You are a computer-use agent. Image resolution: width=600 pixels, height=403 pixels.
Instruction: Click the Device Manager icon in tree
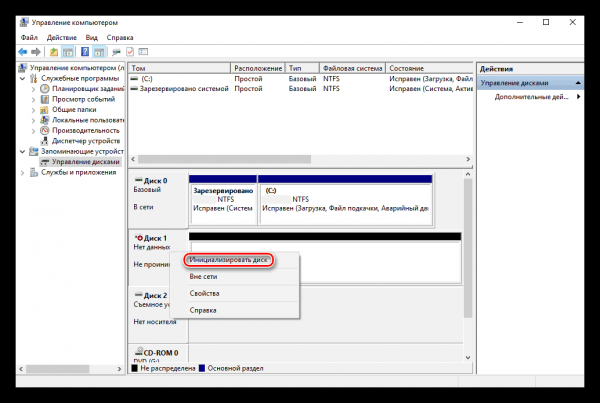[45, 141]
